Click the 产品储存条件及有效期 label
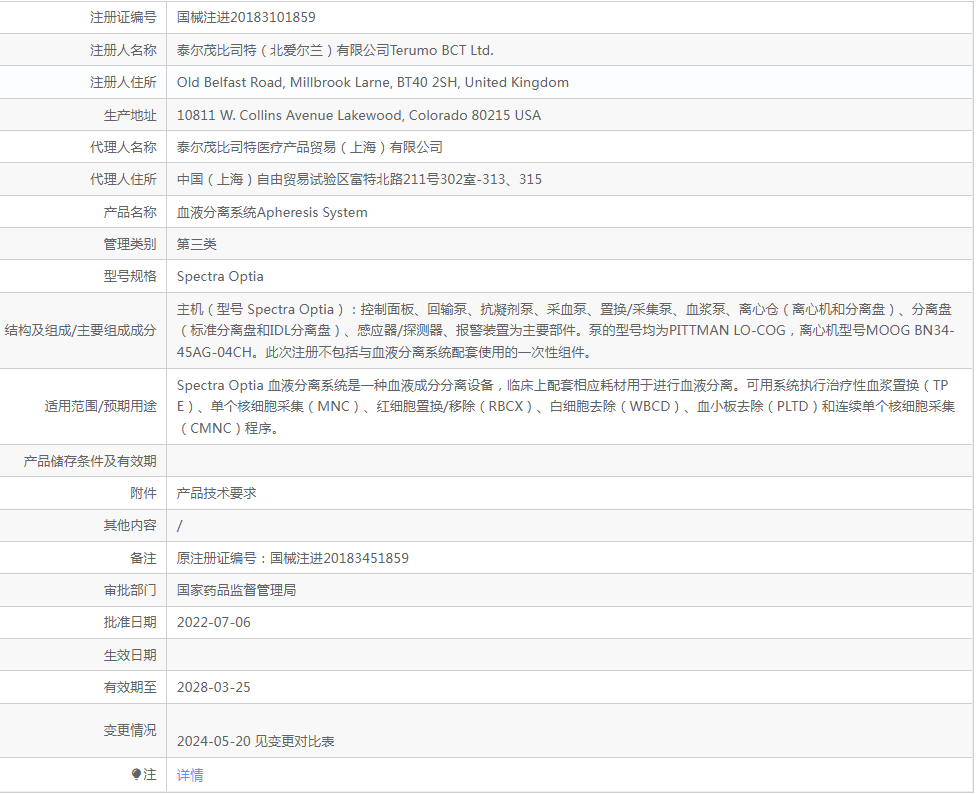Viewport: 980px width, 794px height. [90, 461]
